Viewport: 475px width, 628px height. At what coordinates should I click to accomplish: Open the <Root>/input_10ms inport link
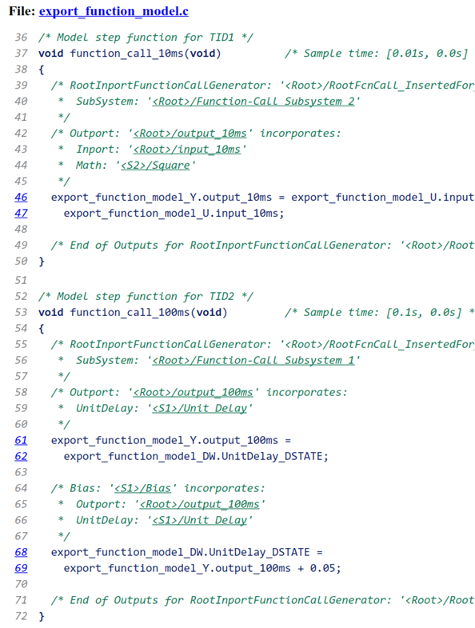tap(187, 149)
